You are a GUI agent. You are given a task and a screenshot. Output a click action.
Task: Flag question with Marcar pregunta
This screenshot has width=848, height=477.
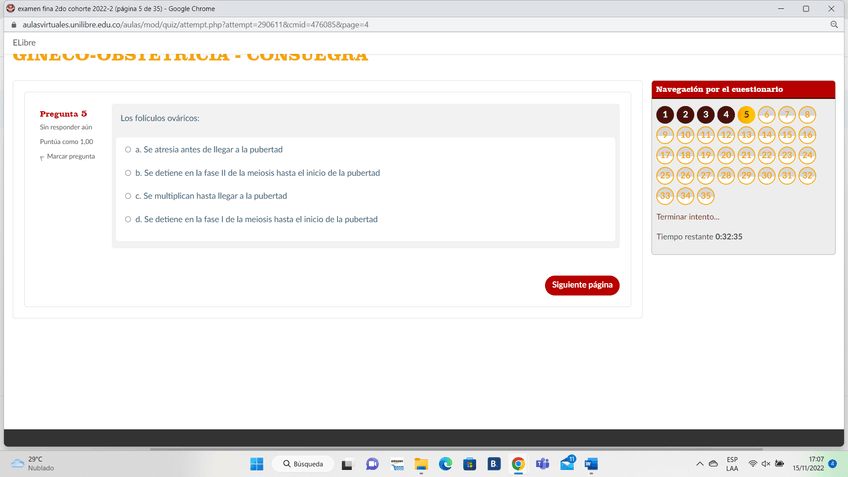68,157
